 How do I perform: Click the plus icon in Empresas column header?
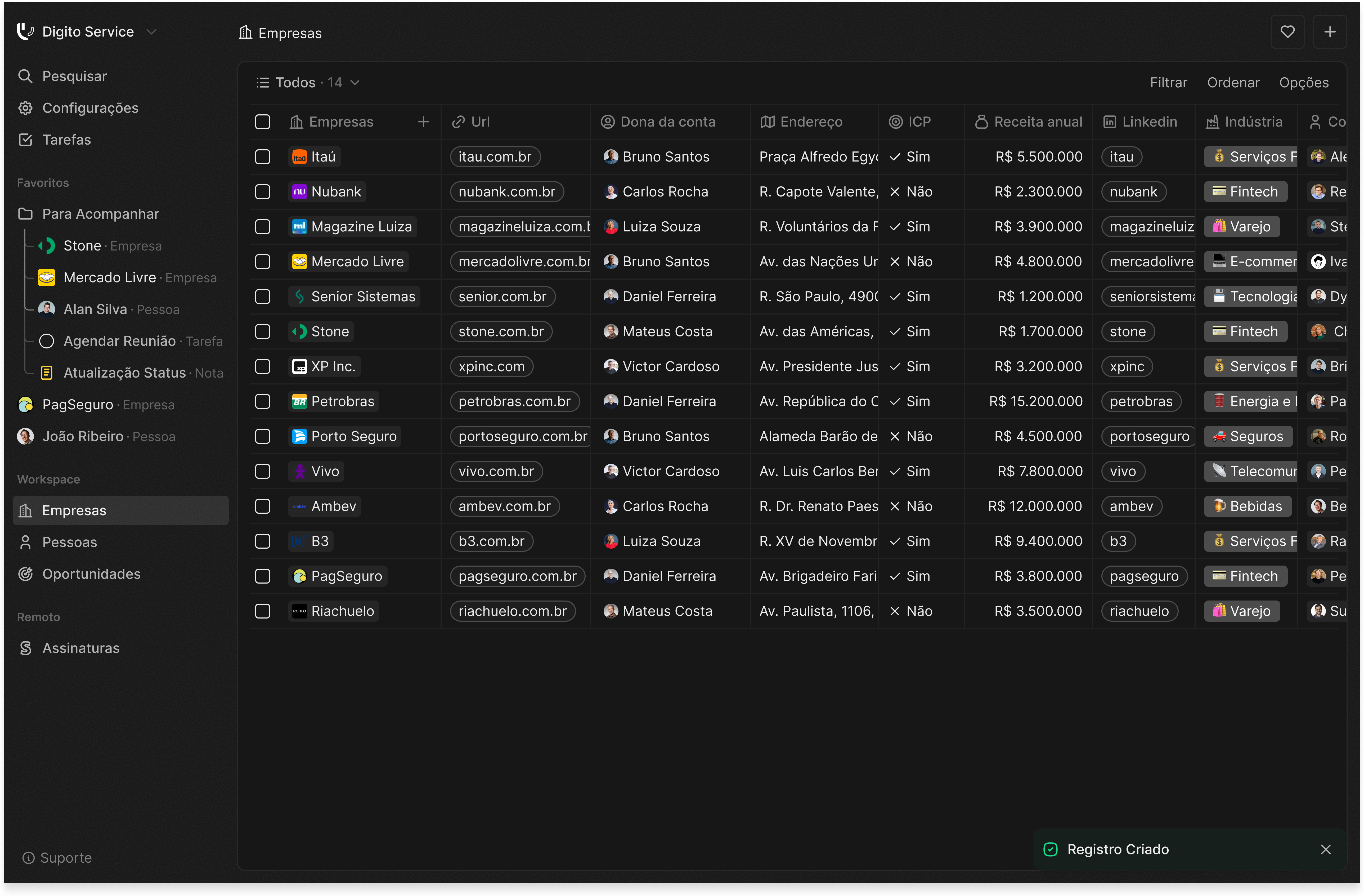[424, 122]
